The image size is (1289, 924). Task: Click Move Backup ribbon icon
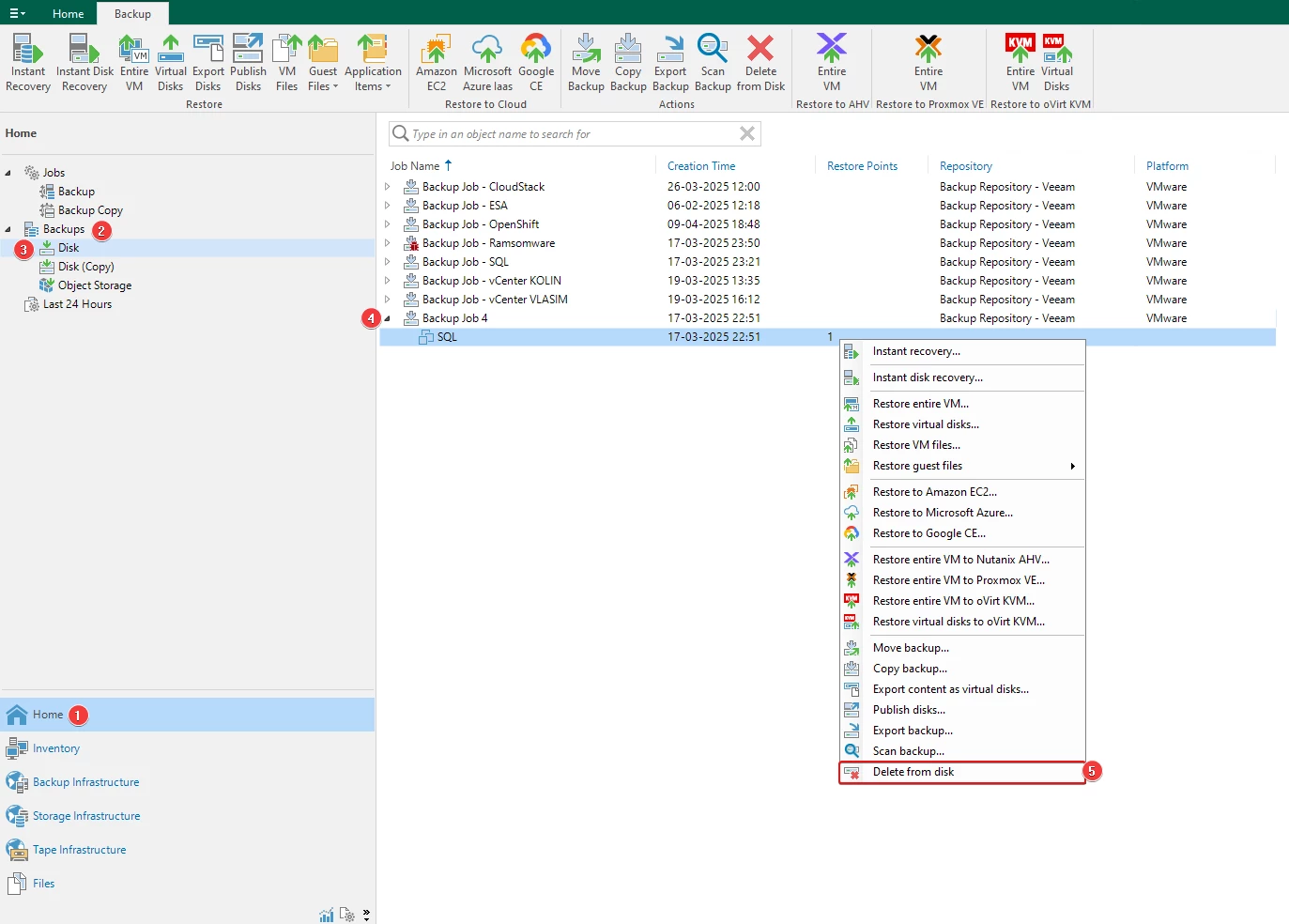coord(586,63)
